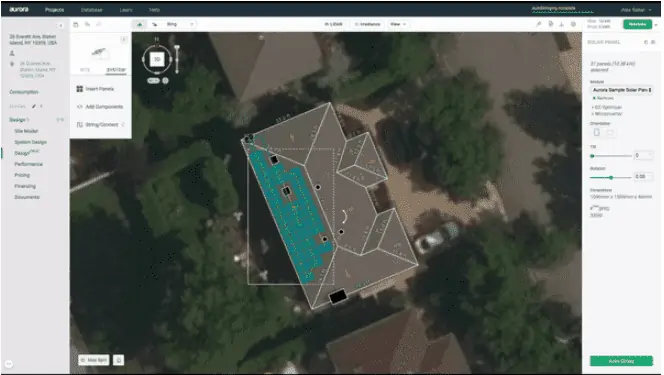
Task: Open the Projects menu in the top bar
Action: pyautogui.click(x=55, y=10)
